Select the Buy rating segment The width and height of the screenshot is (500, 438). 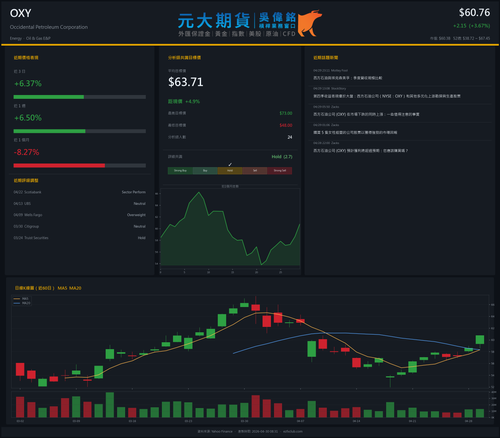(205, 171)
